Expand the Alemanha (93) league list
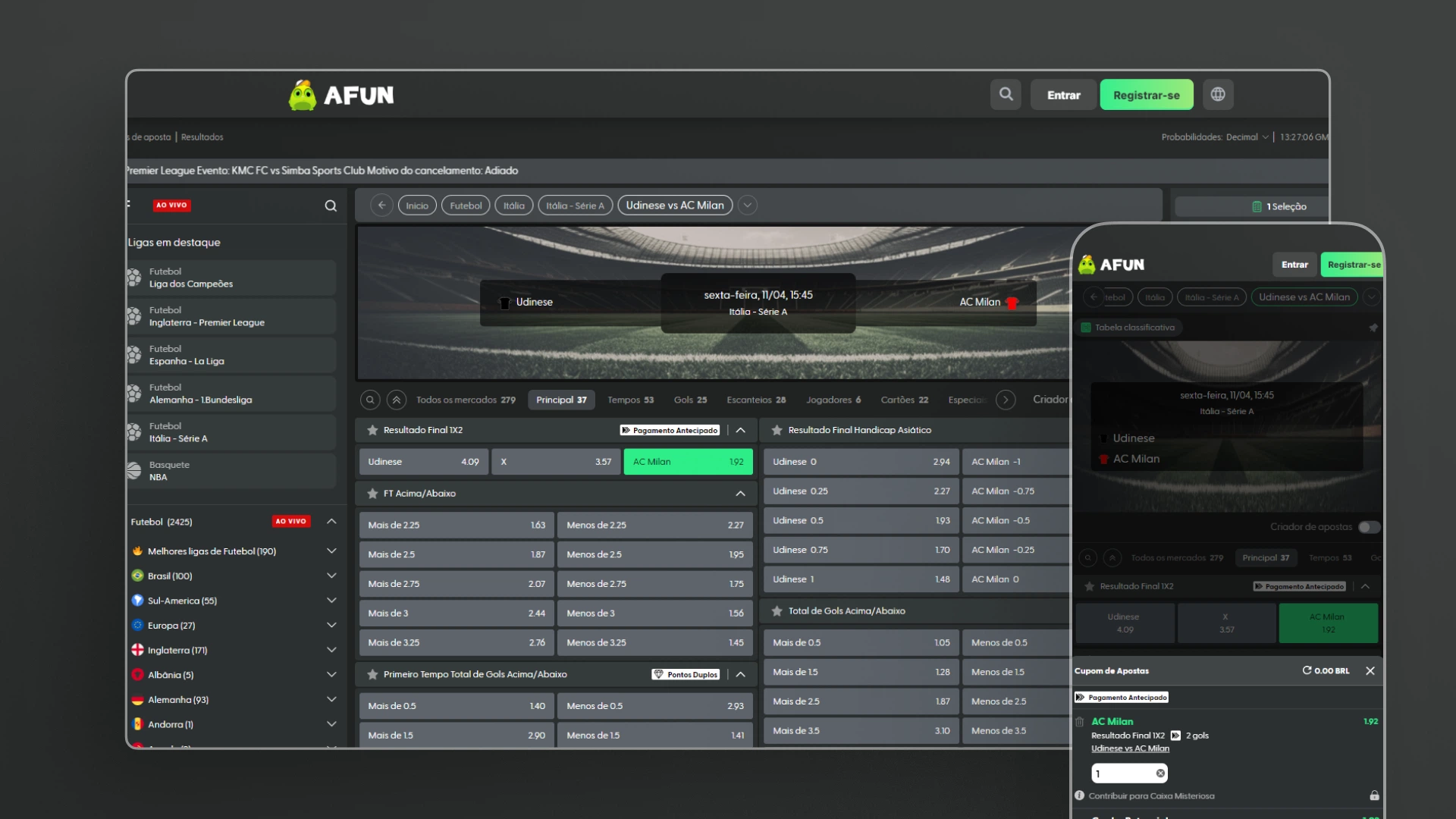The image size is (1456, 819). coord(331,699)
